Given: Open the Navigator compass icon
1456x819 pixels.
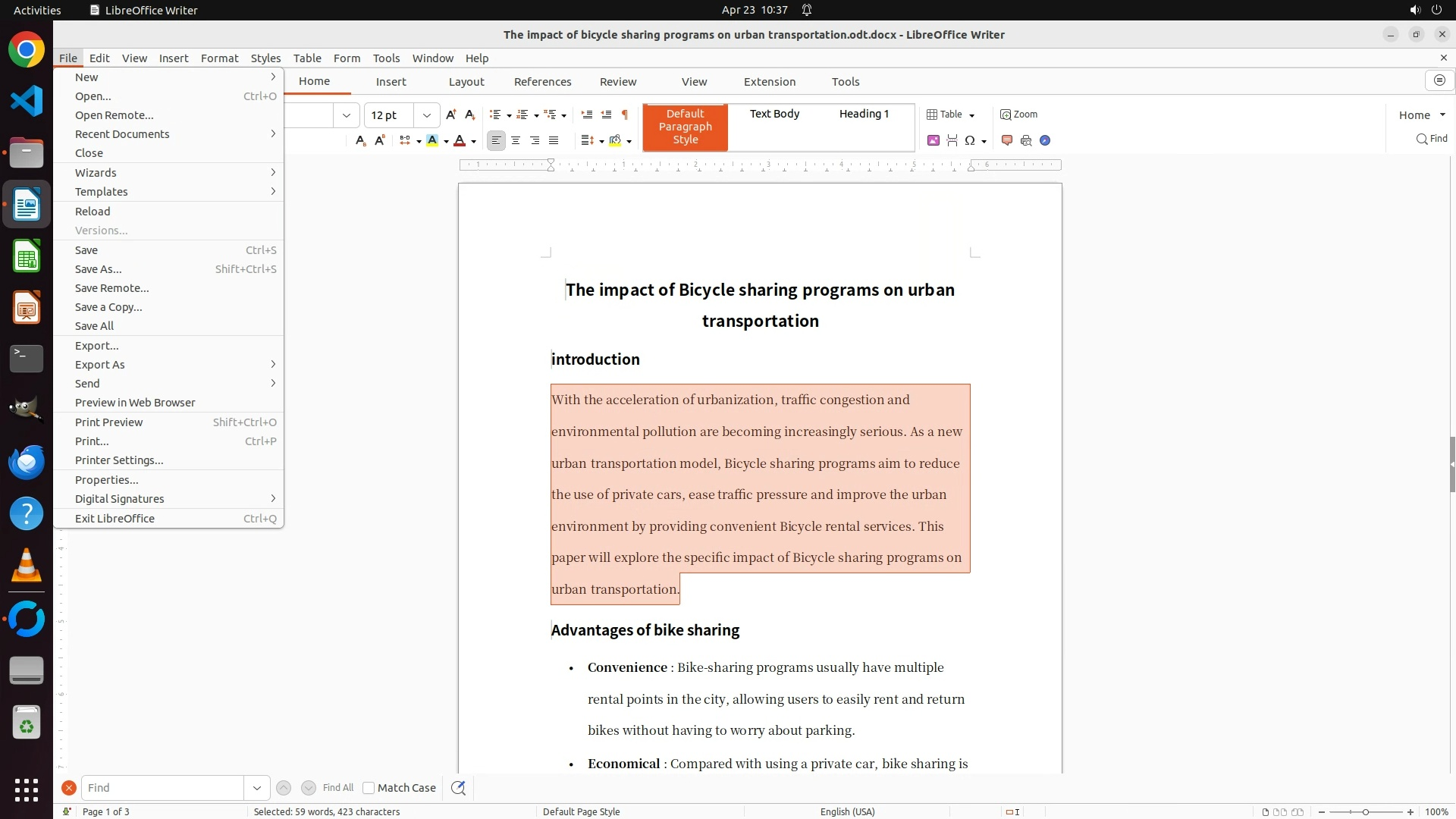Looking at the screenshot, I should click(1045, 140).
